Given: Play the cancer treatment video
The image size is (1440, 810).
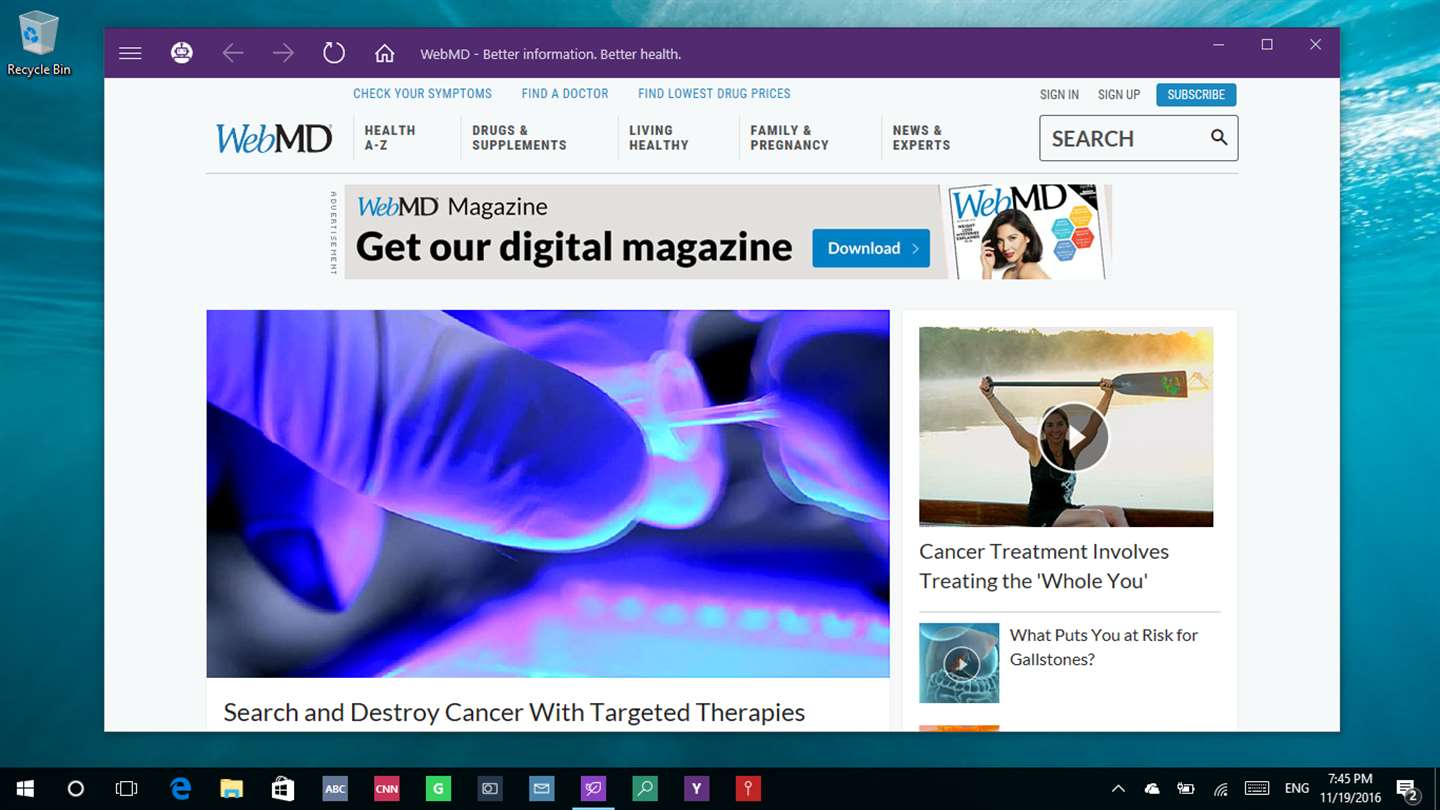Looking at the screenshot, I should tap(1073, 437).
